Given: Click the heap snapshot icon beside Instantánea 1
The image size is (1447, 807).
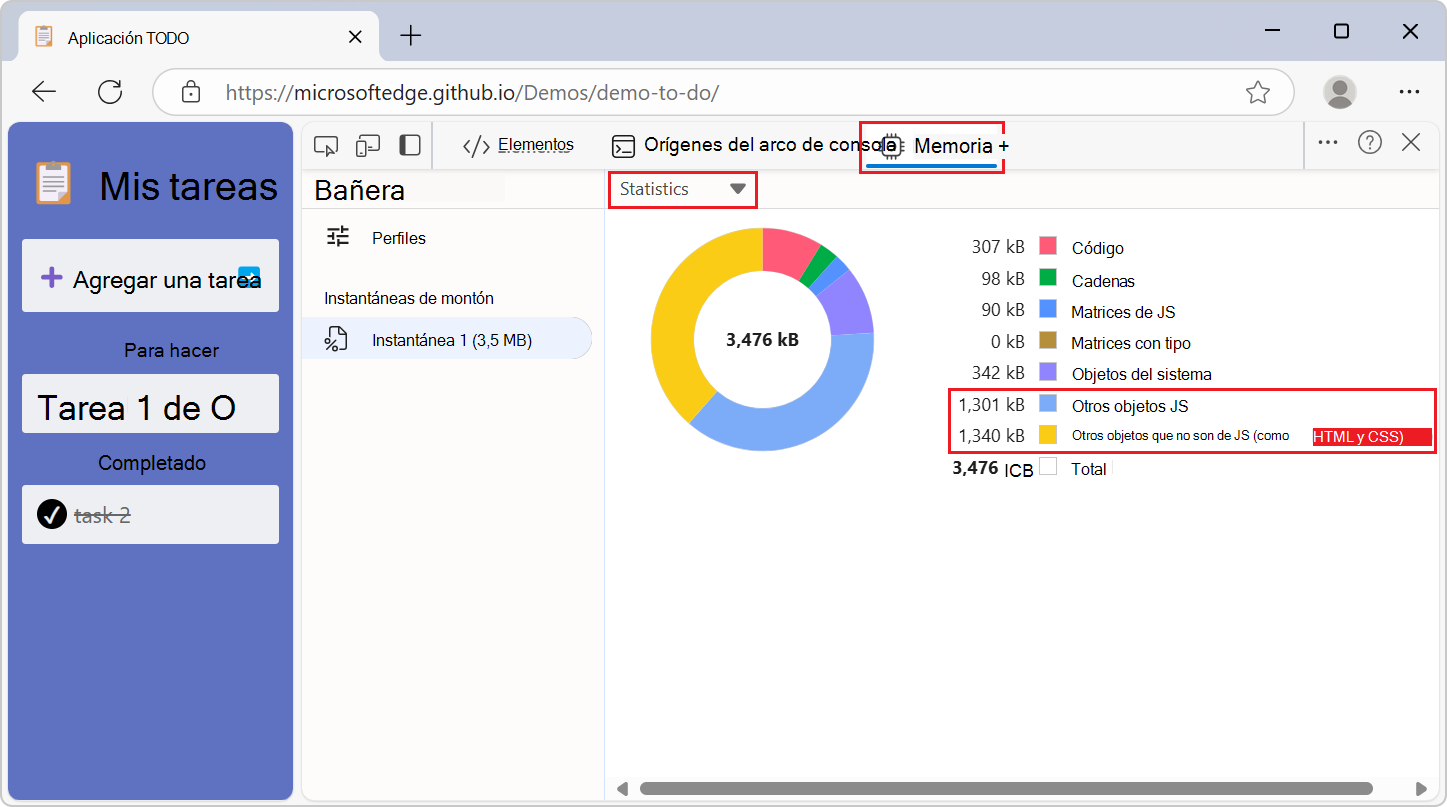Looking at the screenshot, I should 336,339.
